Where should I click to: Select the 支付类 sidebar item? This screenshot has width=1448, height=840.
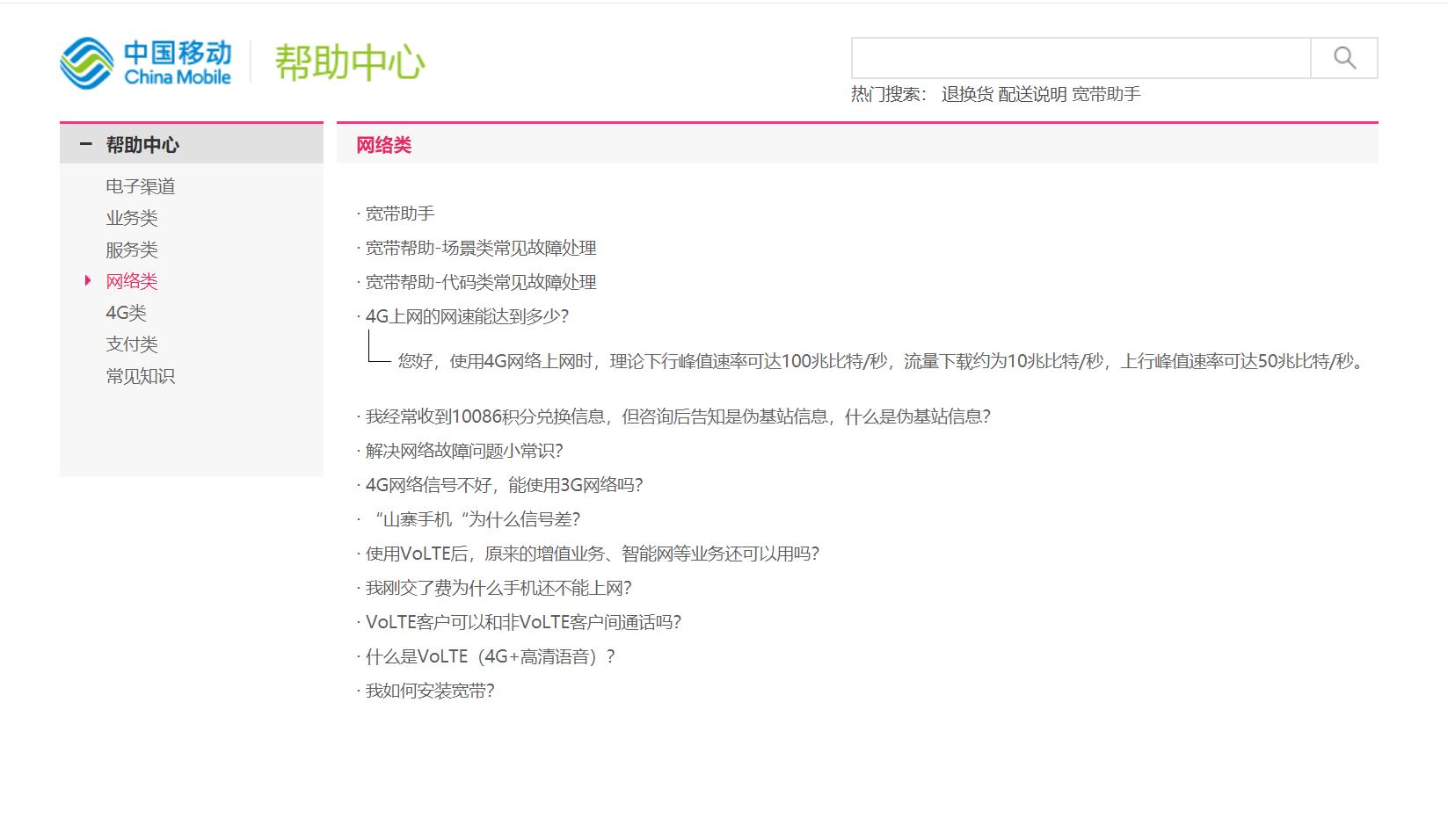131,344
